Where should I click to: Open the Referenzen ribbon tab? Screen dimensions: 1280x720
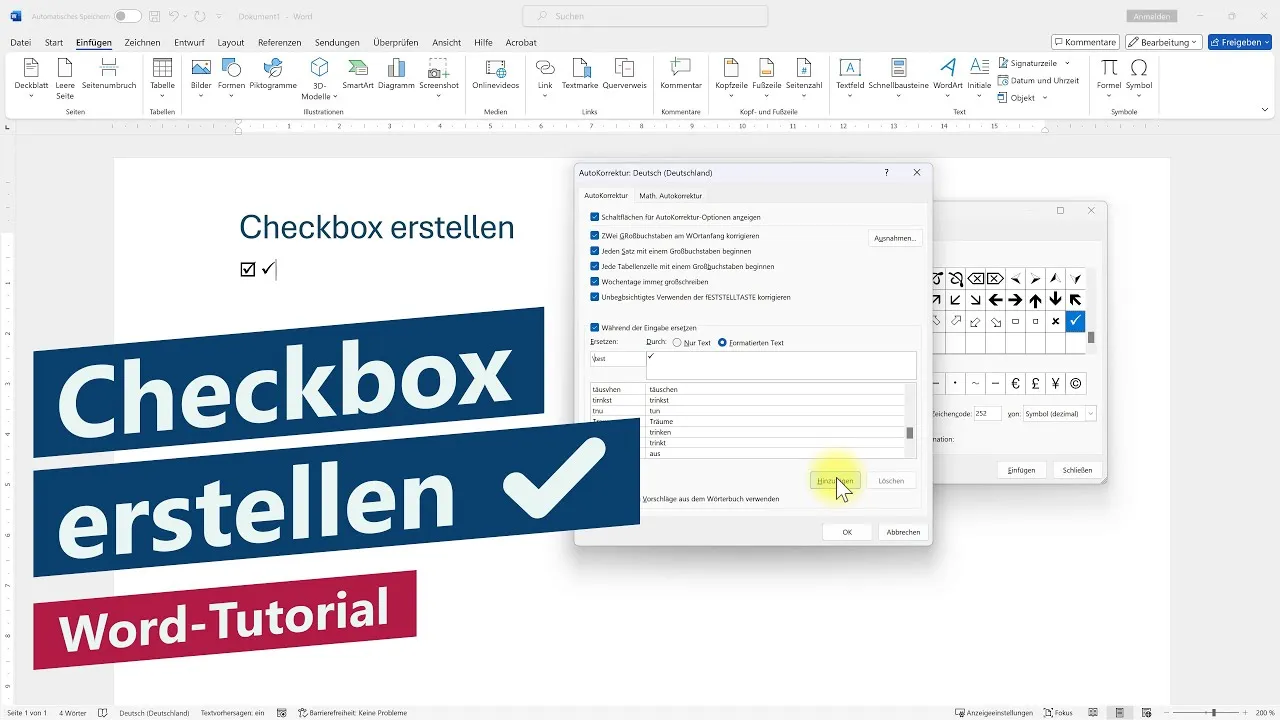(279, 42)
